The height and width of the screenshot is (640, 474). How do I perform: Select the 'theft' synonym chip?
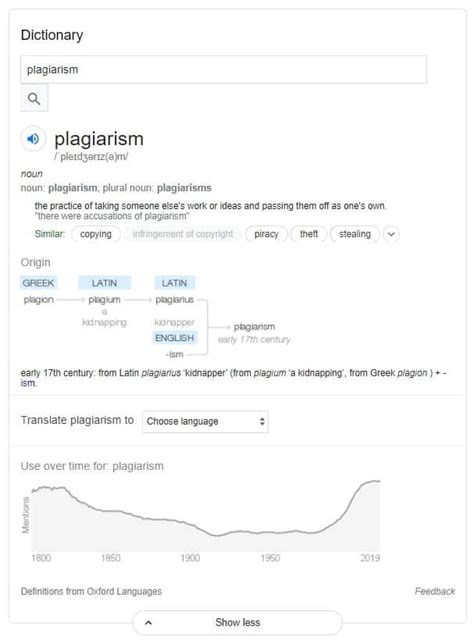309,234
